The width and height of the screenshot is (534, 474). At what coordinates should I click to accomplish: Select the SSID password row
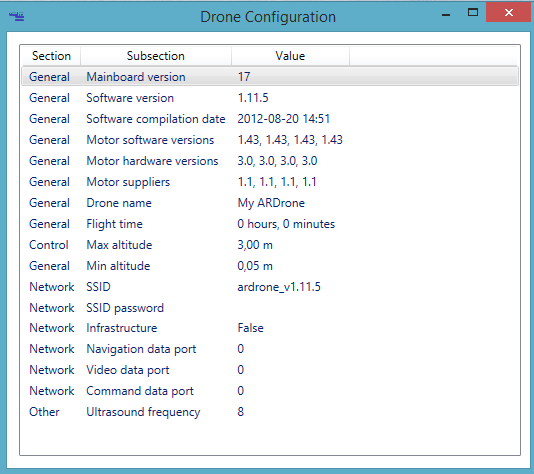[x=270, y=308]
